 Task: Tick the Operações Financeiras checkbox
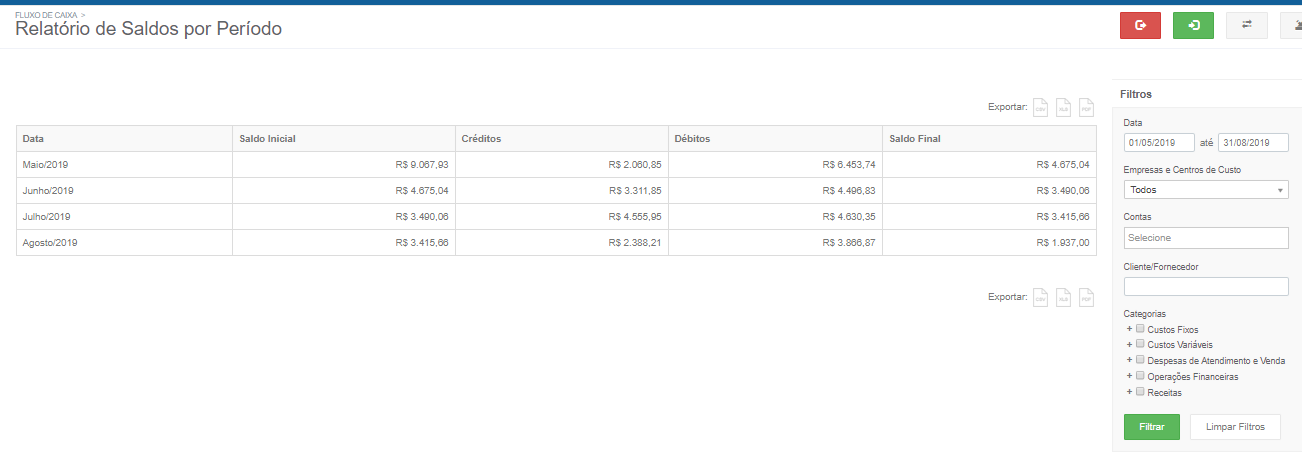[x=1140, y=376]
